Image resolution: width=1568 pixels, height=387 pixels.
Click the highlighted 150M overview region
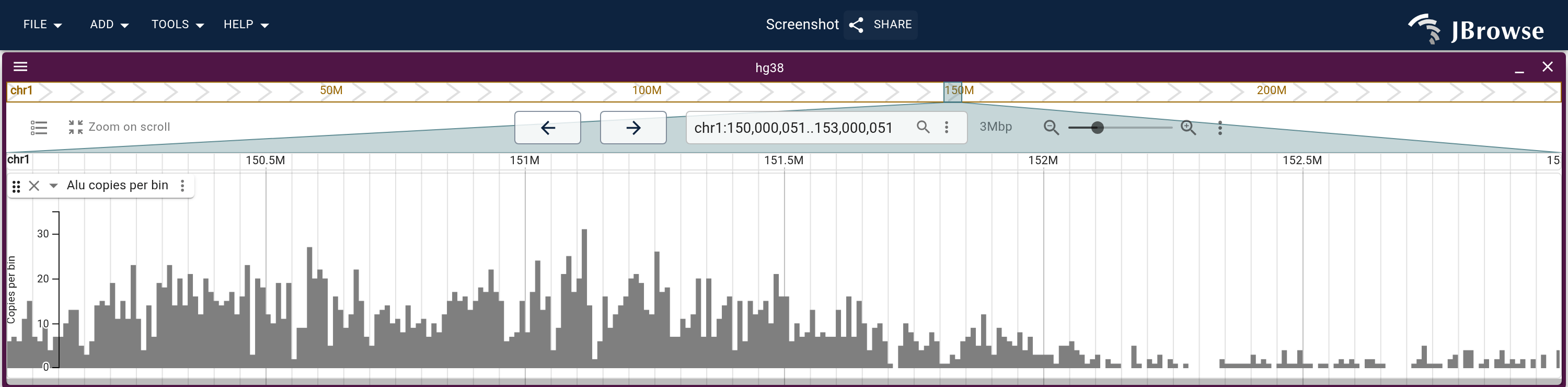(x=953, y=92)
